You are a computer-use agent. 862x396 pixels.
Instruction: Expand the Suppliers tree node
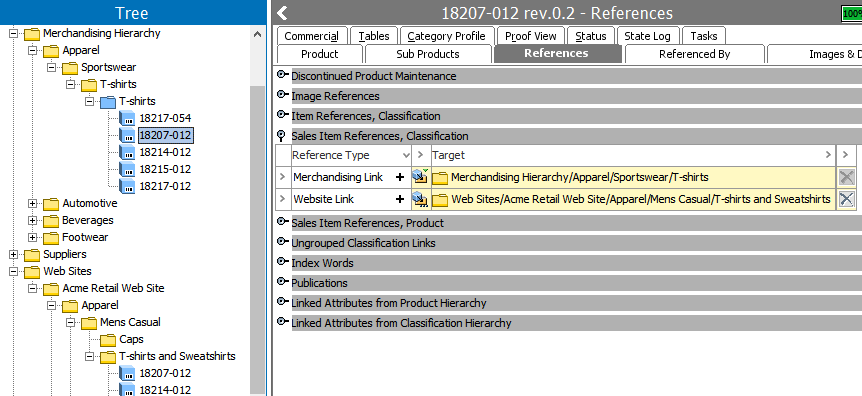coord(14,255)
